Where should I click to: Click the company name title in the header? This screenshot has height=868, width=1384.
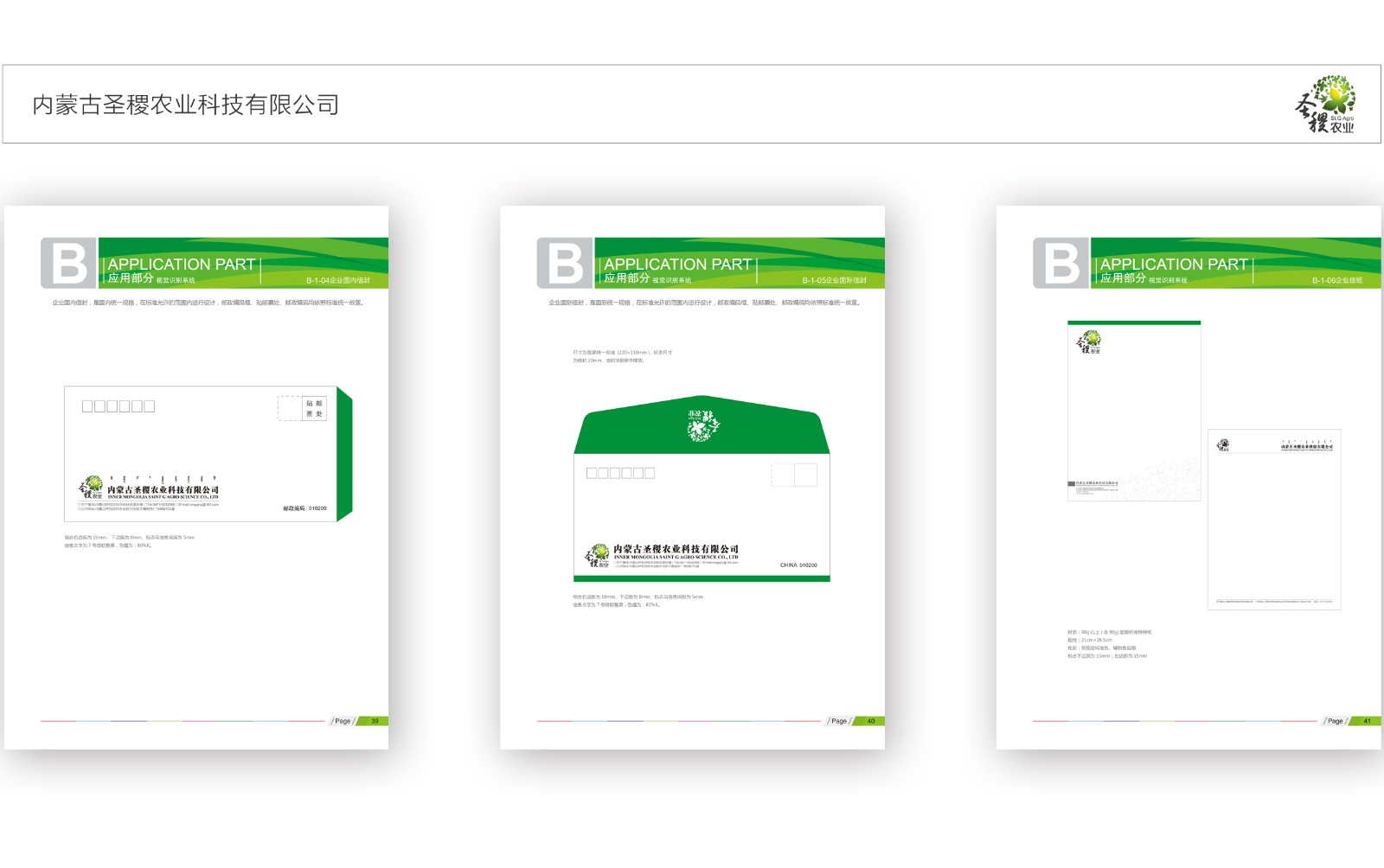[185, 105]
